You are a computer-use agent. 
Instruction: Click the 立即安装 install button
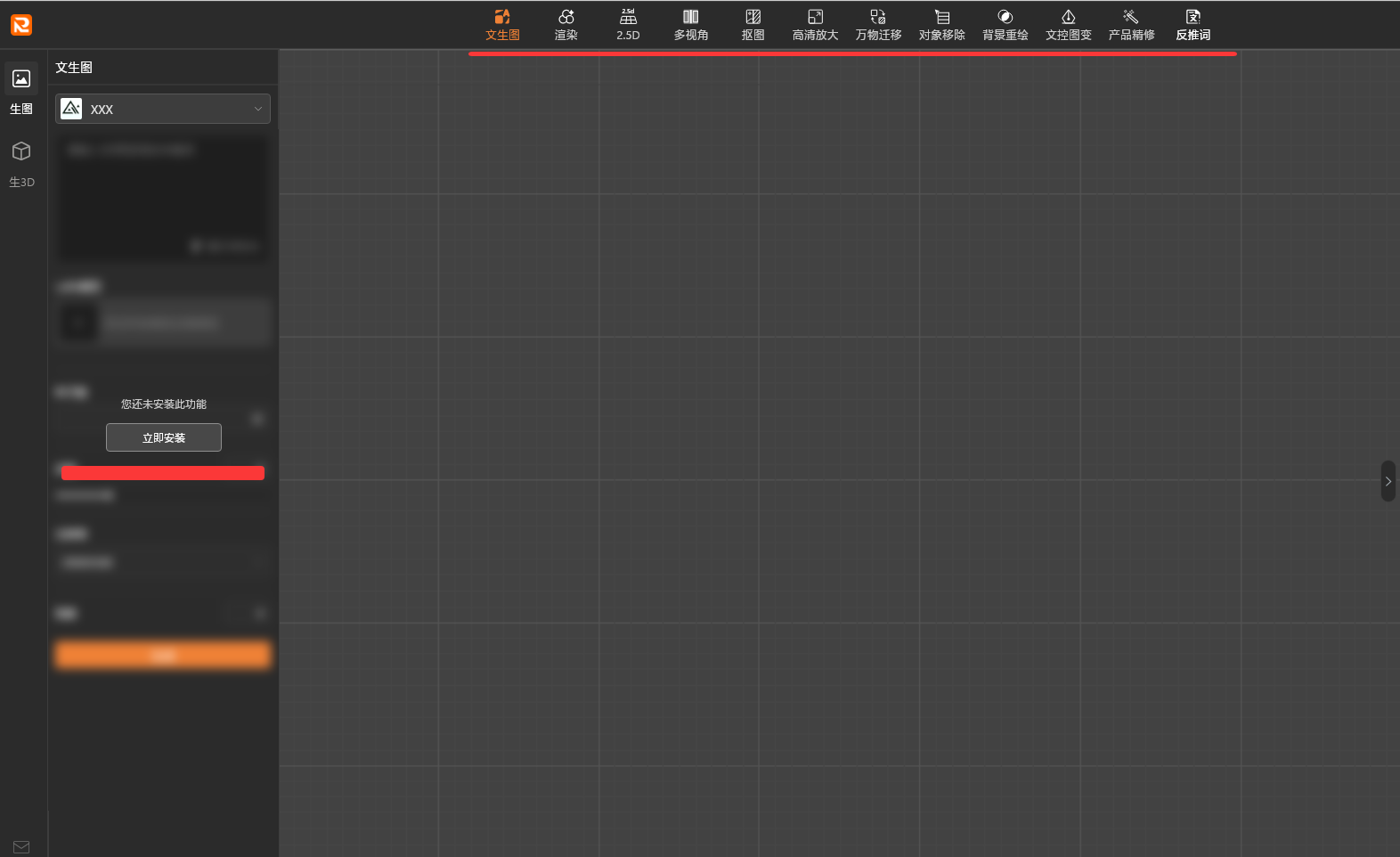coord(164,437)
